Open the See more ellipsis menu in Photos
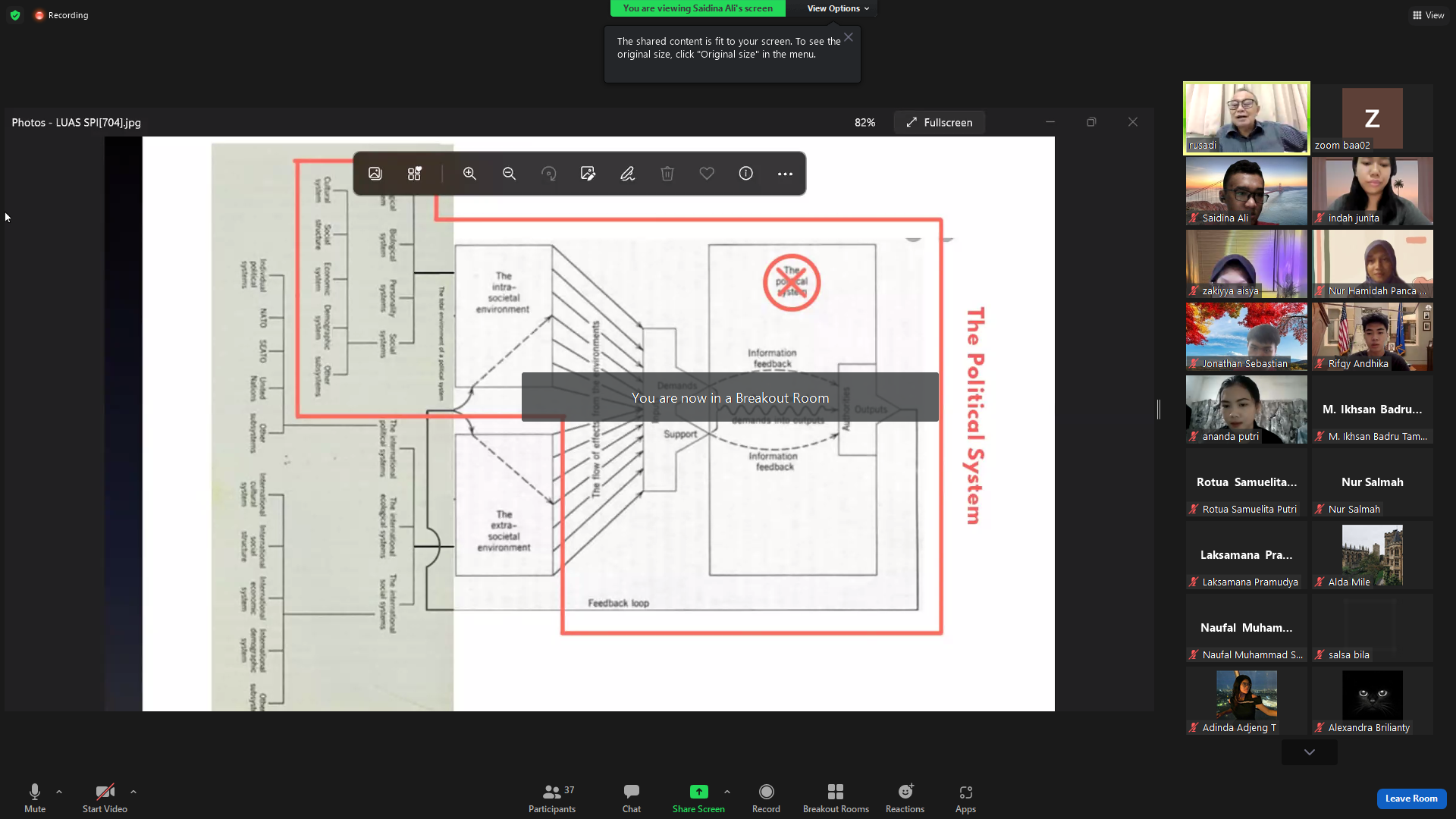This screenshot has width=1456, height=819. click(785, 174)
